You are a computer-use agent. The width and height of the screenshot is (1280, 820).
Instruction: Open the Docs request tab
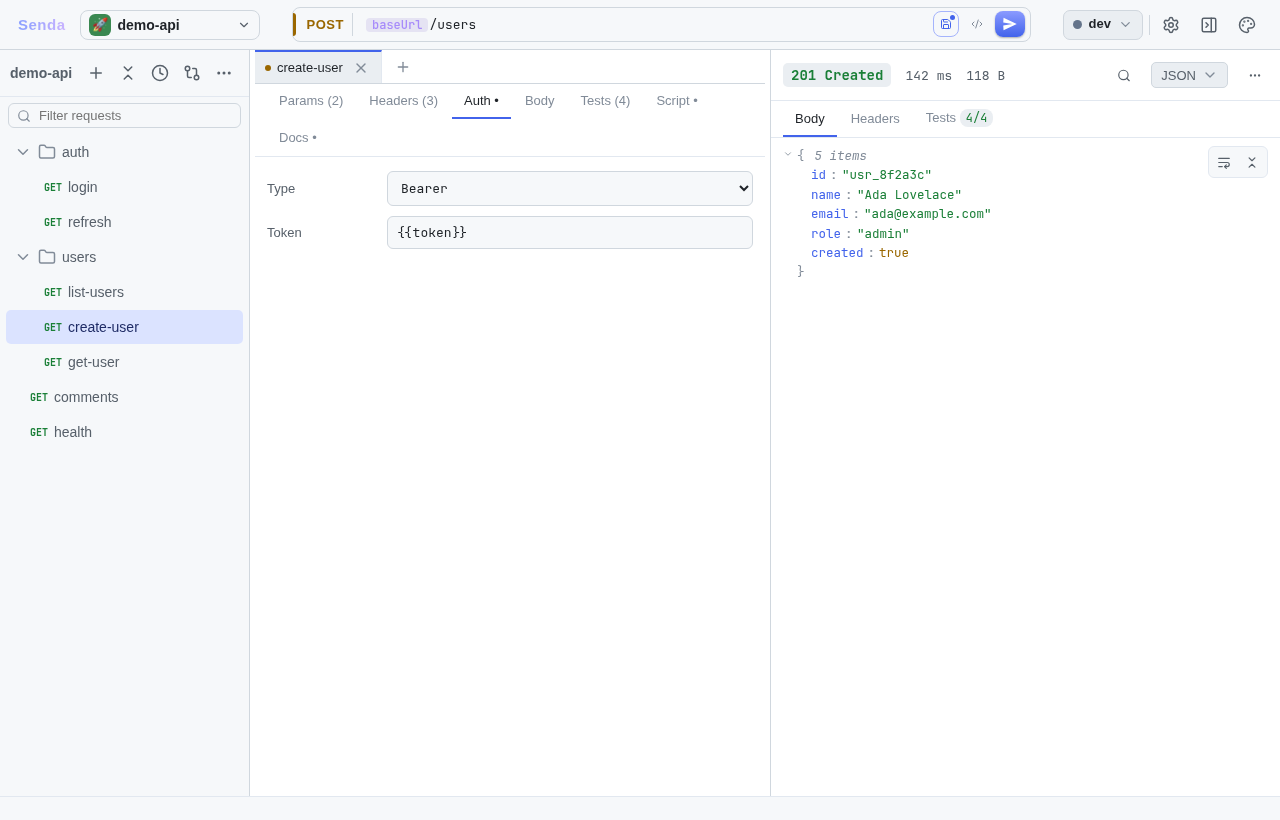tap(298, 138)
